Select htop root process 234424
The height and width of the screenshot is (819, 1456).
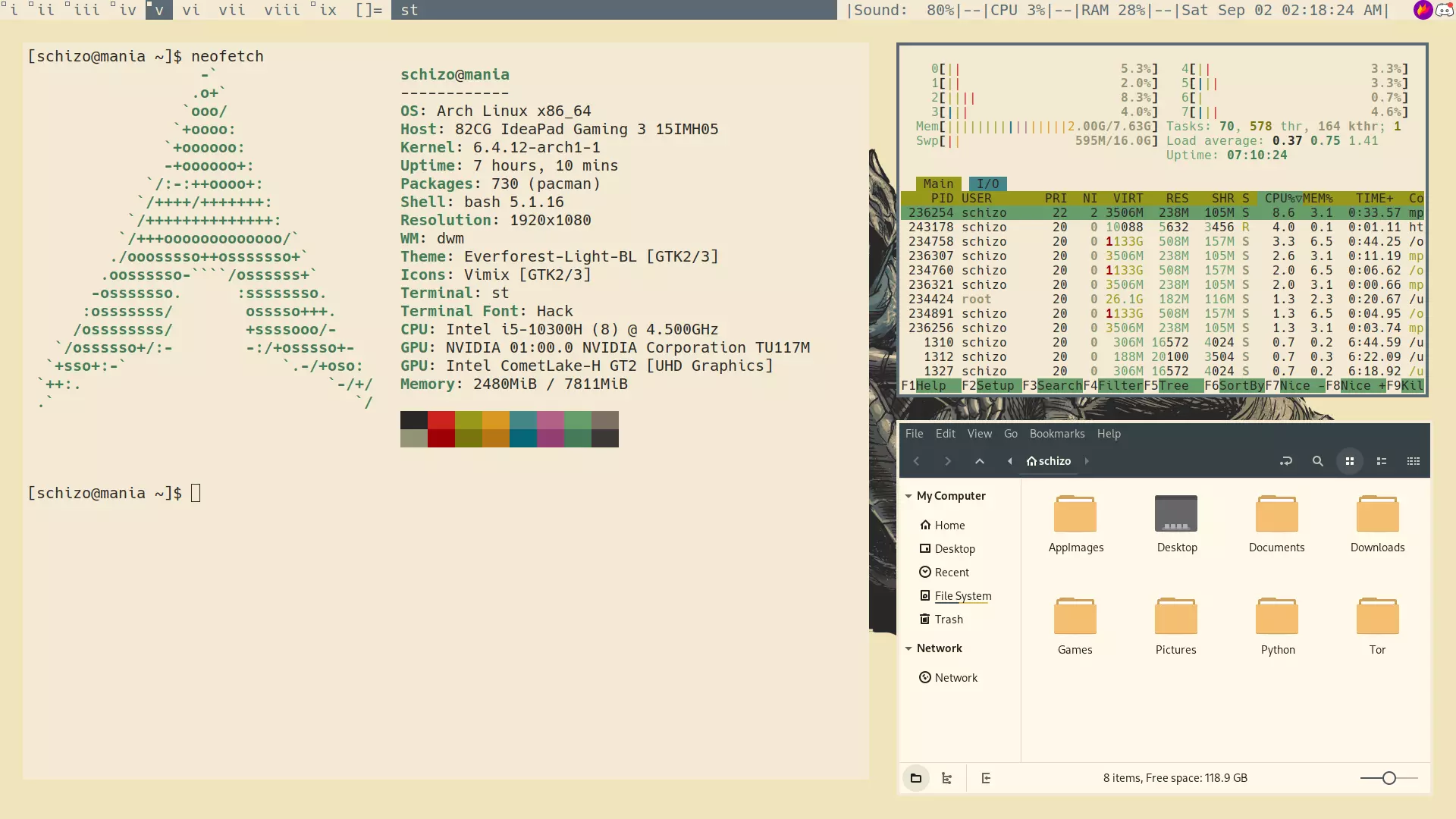click(1163, 299)
